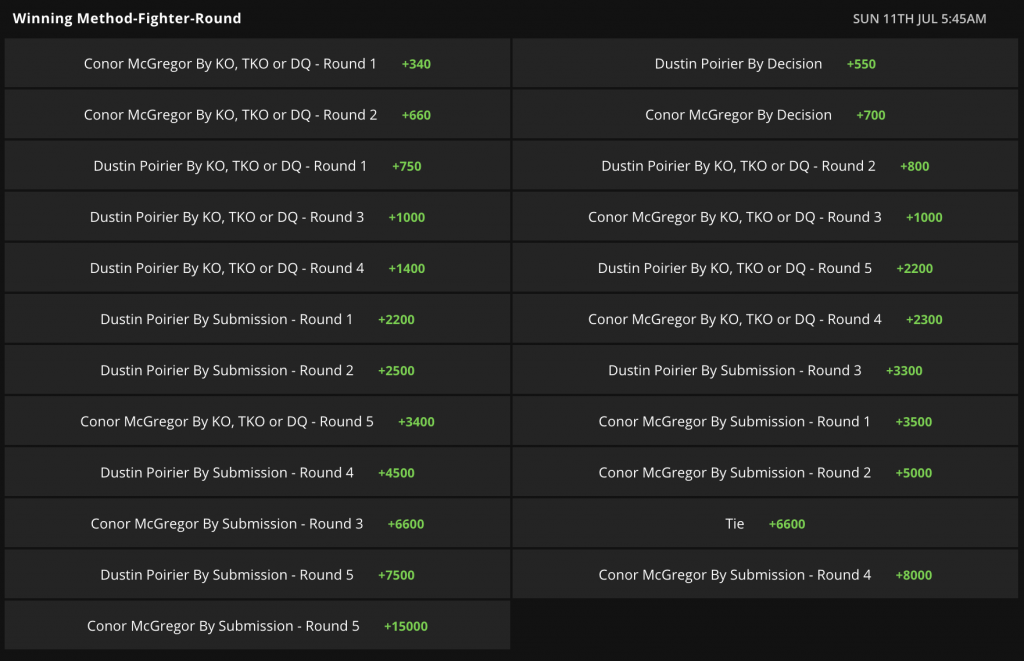
Task: Pick Dustin Poirier By Decision +550
Action: 765,64
